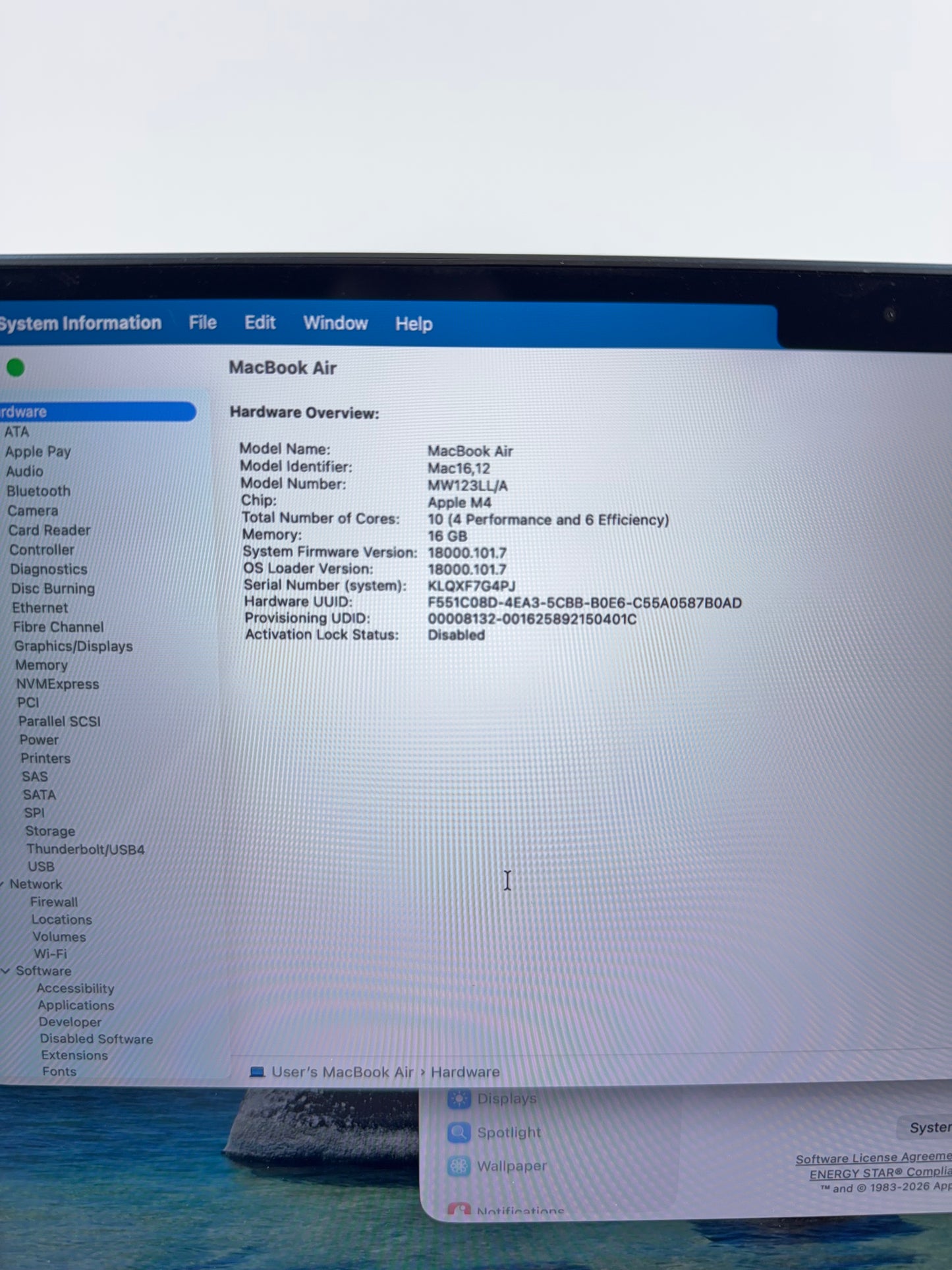Select SATA in the sidebar
Image resolution: width=952 pixels, height=1270 pixels.
point(40,795)
